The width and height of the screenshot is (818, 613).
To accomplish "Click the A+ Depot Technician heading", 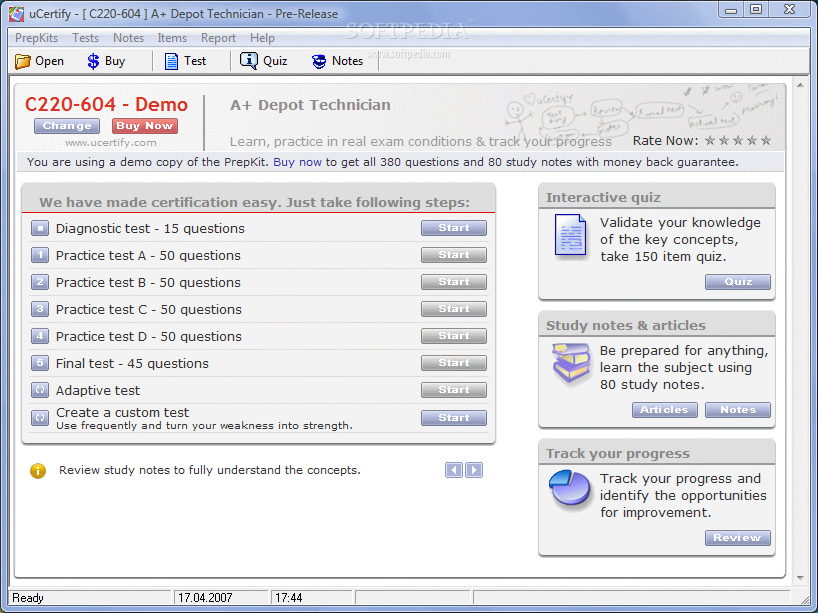I will coord(310,105).
